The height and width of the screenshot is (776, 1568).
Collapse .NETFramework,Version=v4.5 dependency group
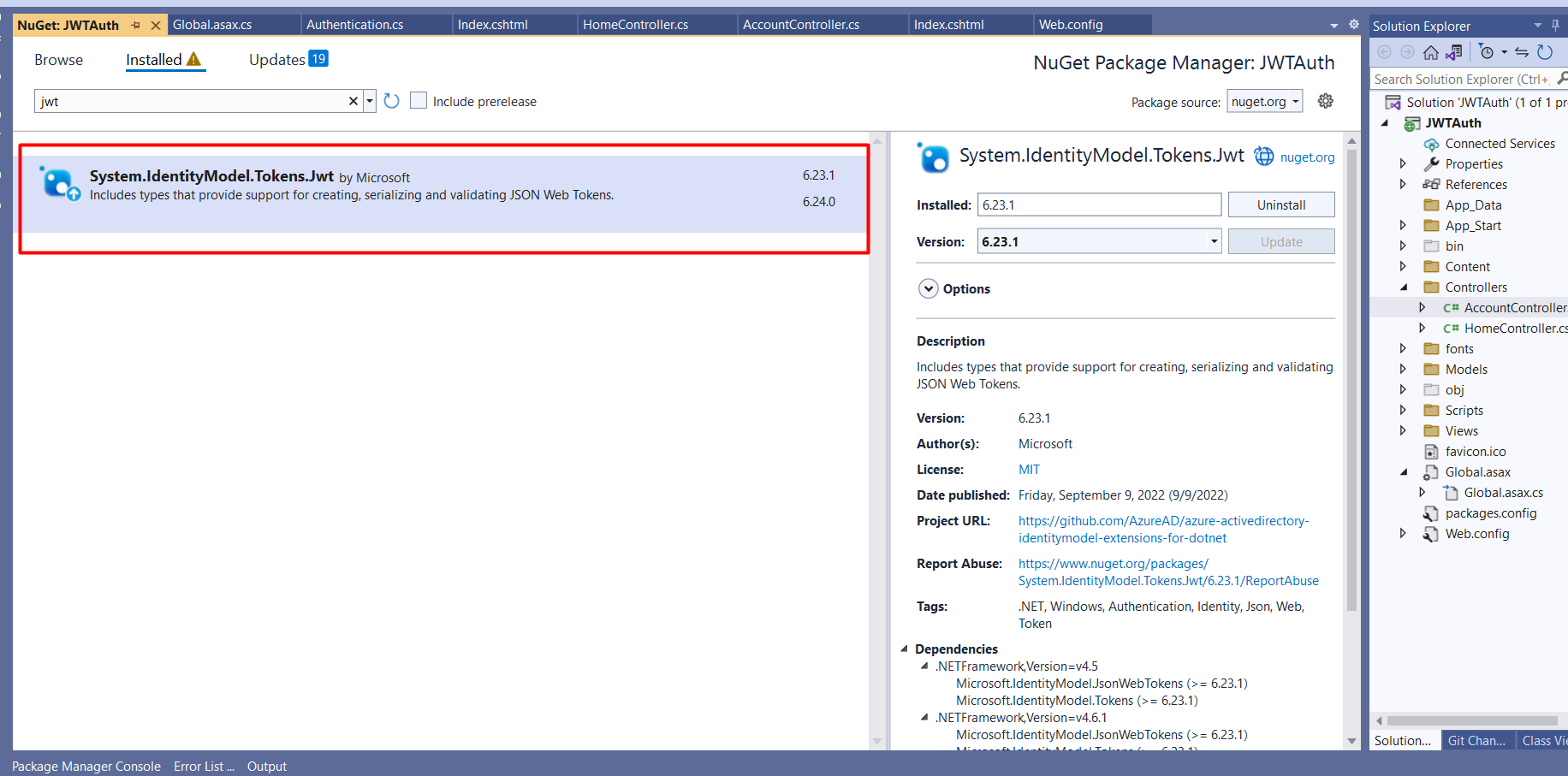pyautogui.click(x=924, y=666)
